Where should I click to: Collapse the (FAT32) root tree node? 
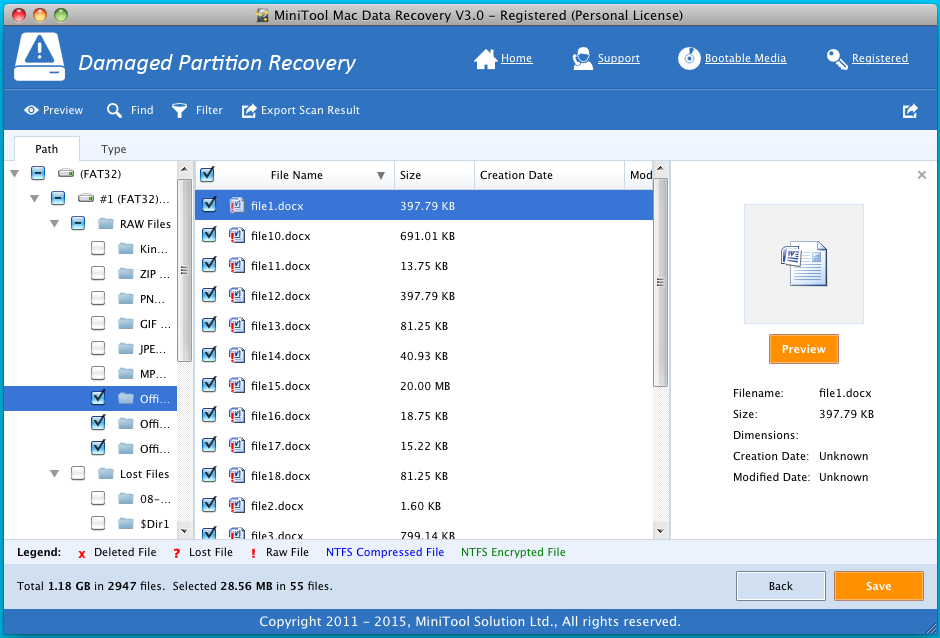[15, 174]
